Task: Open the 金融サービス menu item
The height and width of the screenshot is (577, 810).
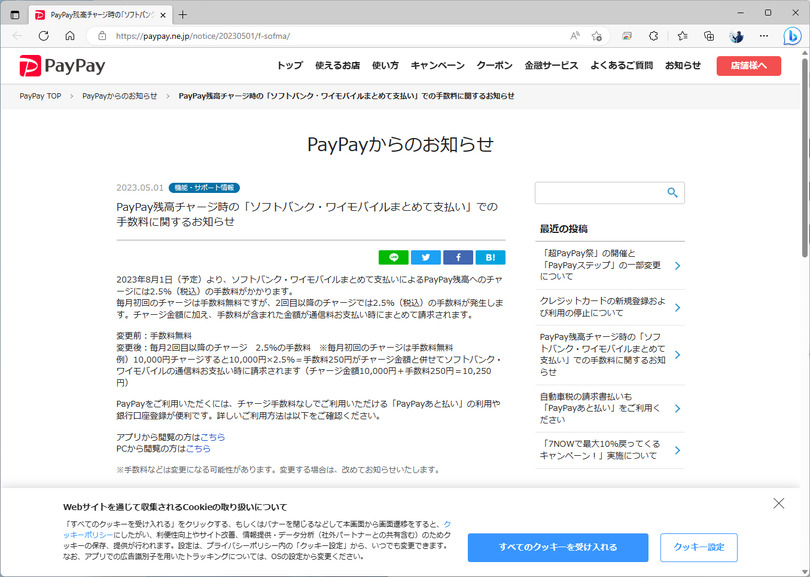Action: point(551,66)
